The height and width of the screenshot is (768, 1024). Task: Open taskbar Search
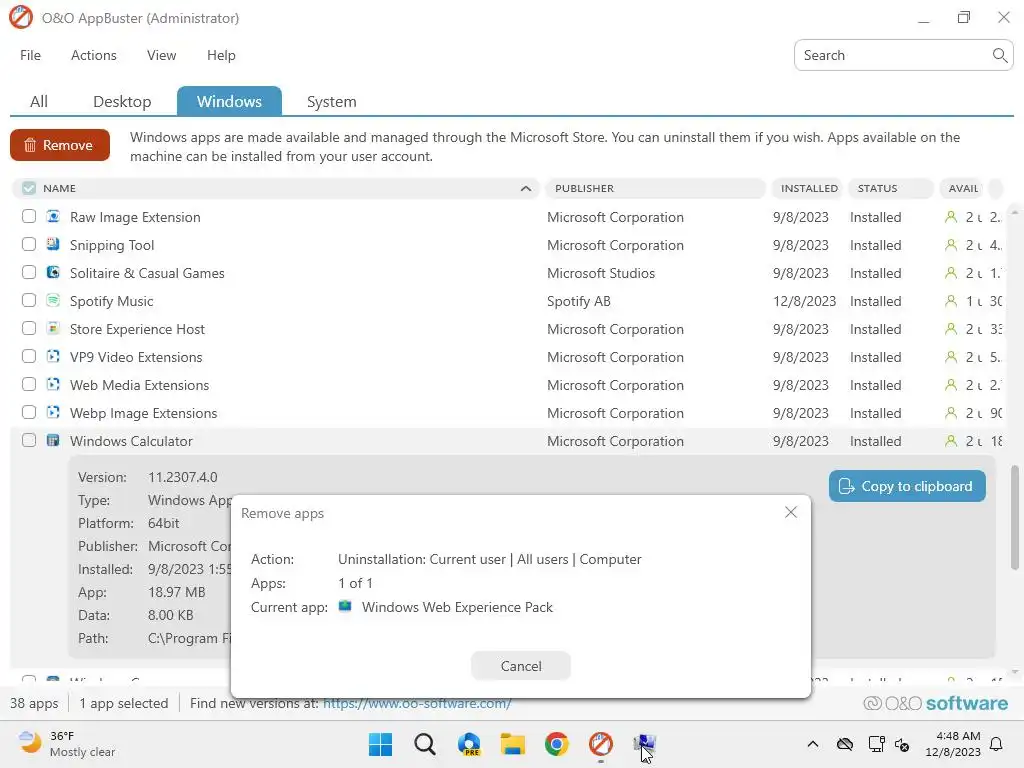pos(424,744)
